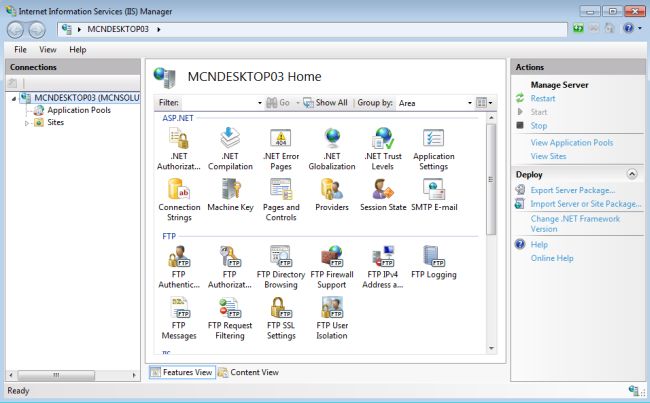Click the status bar network icon
The height and width of the screenshot is (403, 650).
(x=633, y=390)
